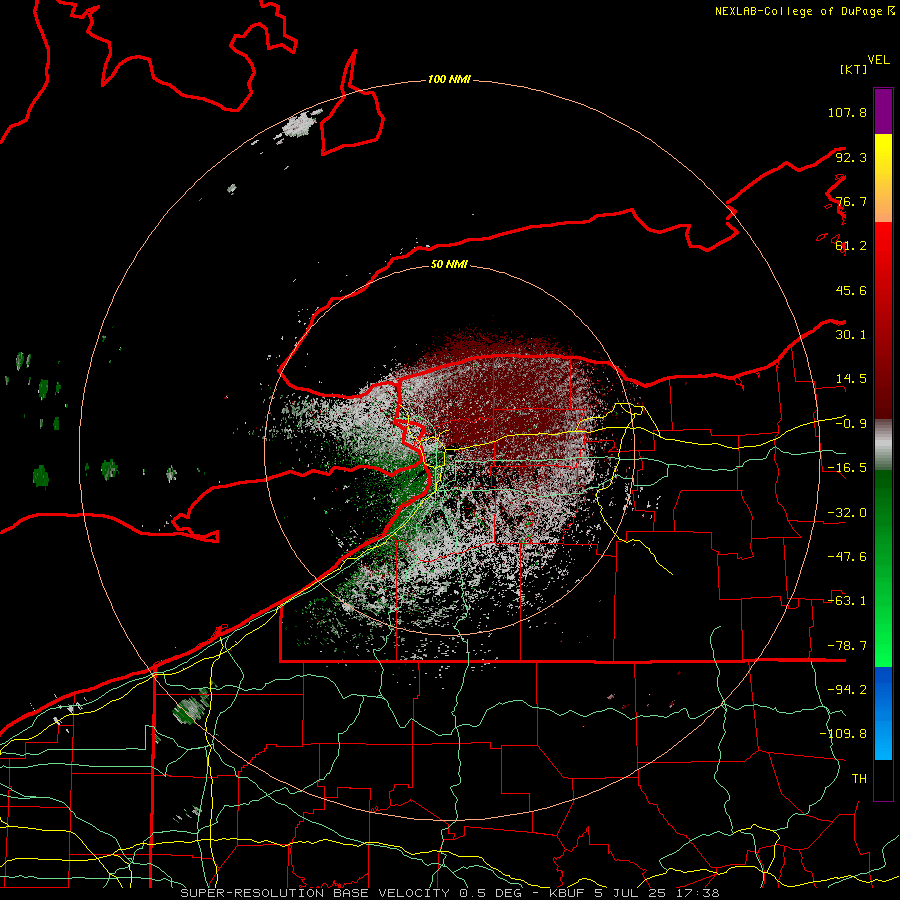Screen dimensions: 900x900
Task: Click the 100 NMI range ring label
Action: [449, 79]
